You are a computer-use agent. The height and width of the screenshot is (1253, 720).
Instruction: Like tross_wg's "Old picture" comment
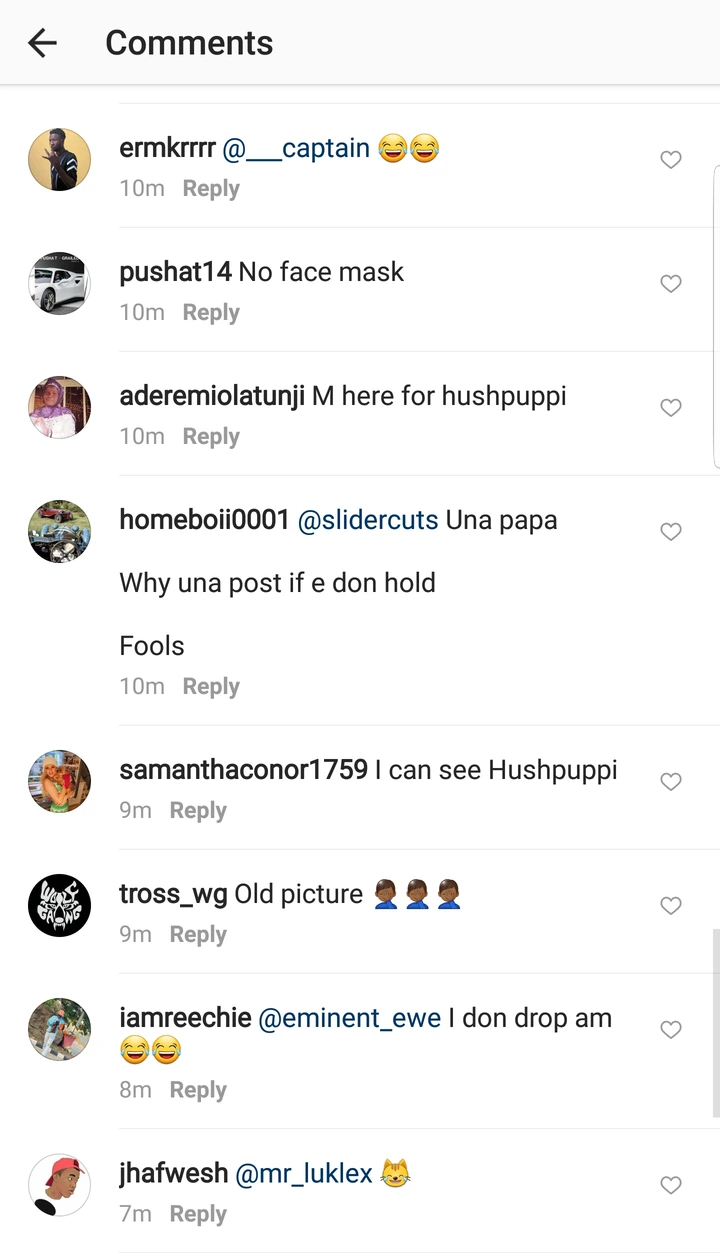pos(671,906)
